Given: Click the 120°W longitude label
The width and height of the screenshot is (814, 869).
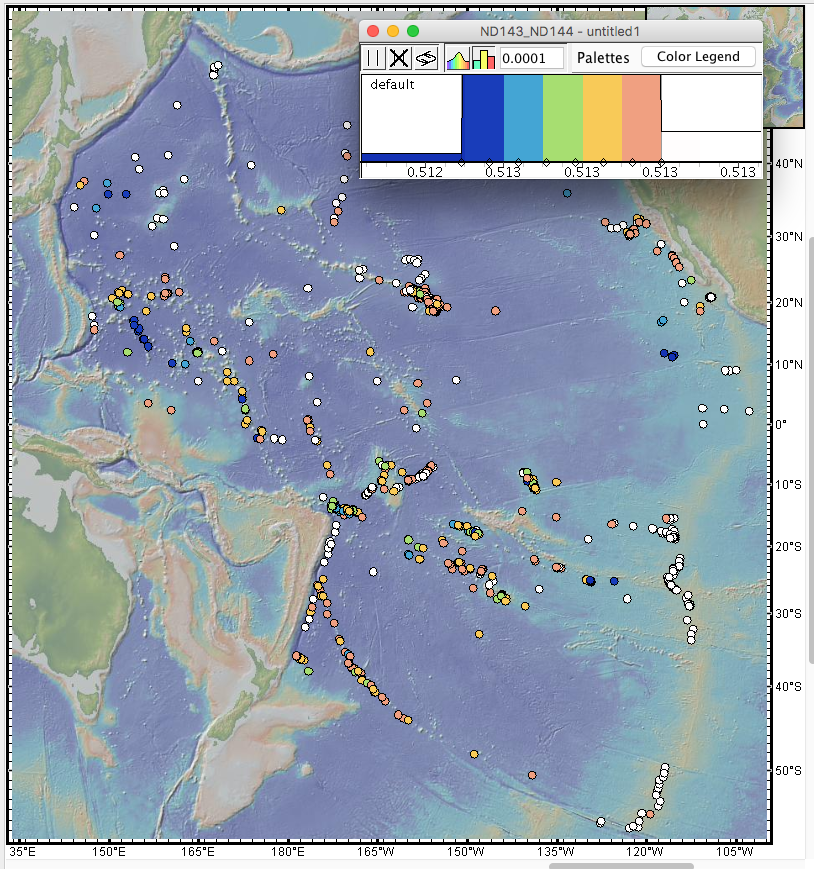Looking at the screenshot, I should tap(645, 852).
